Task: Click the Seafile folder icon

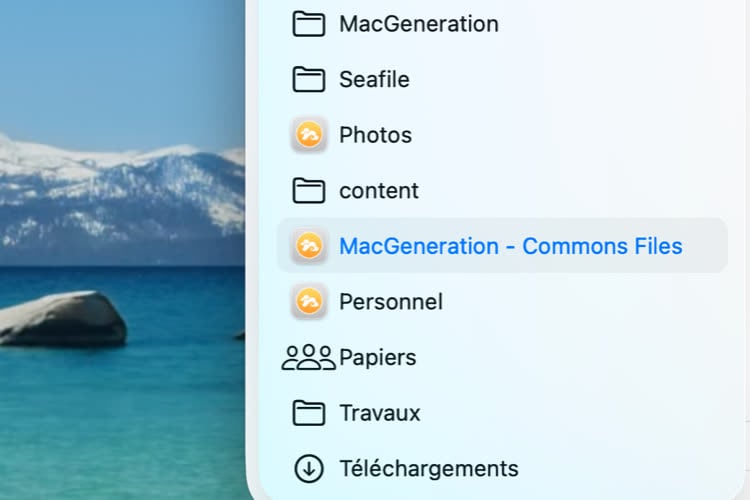Action: pos(309,79)
